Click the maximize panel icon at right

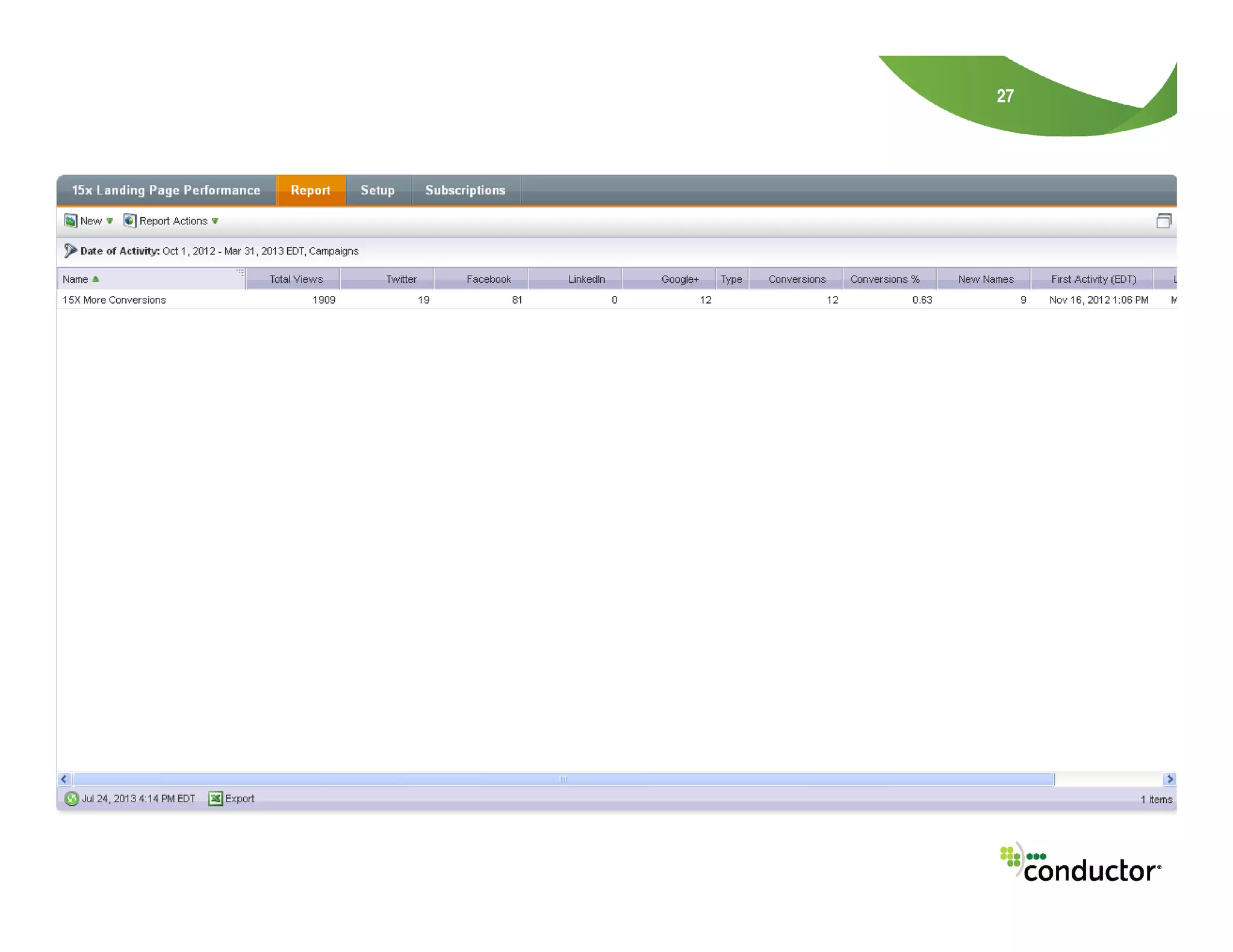click(1163, 221)
